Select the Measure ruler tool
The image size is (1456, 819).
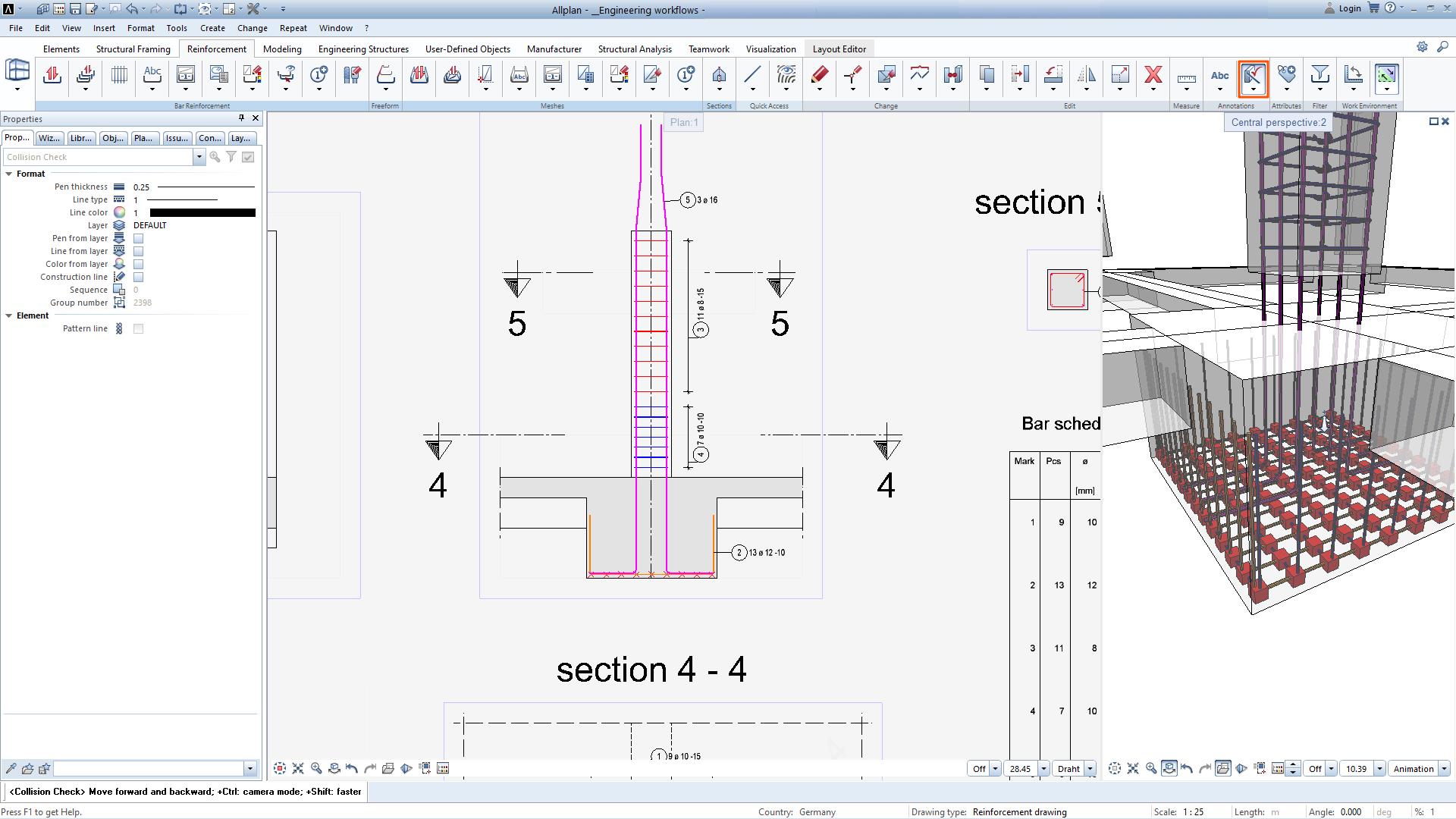tap(1186, 77)
